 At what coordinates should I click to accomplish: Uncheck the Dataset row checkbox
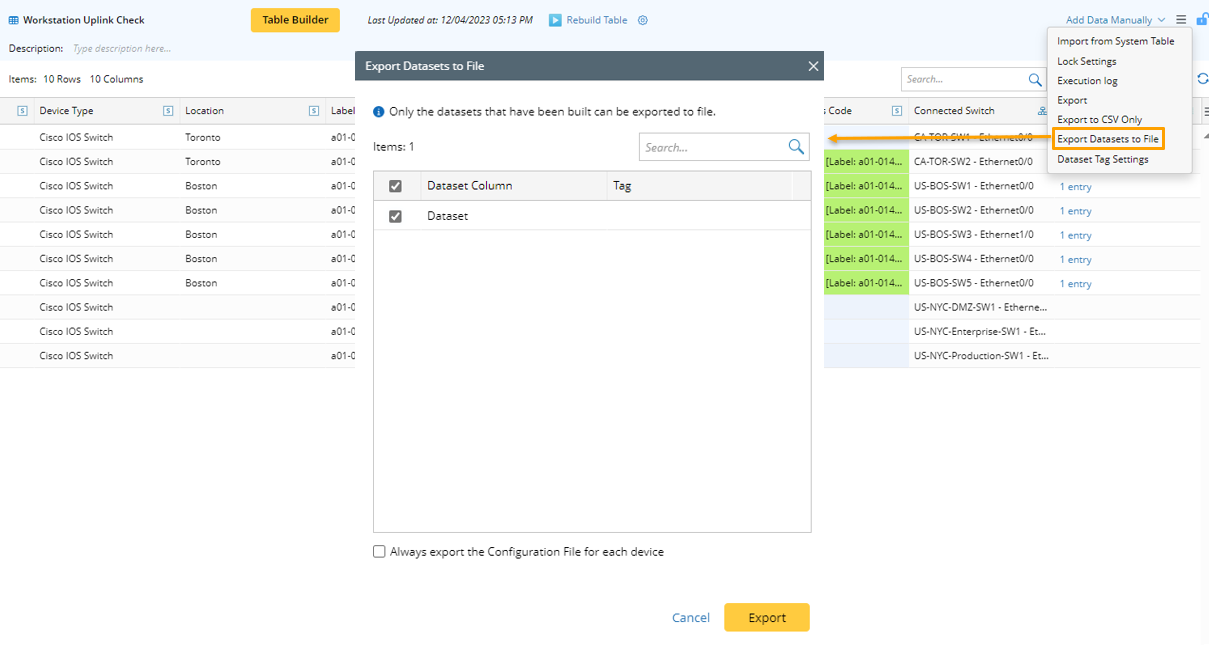tap(395, 216)
